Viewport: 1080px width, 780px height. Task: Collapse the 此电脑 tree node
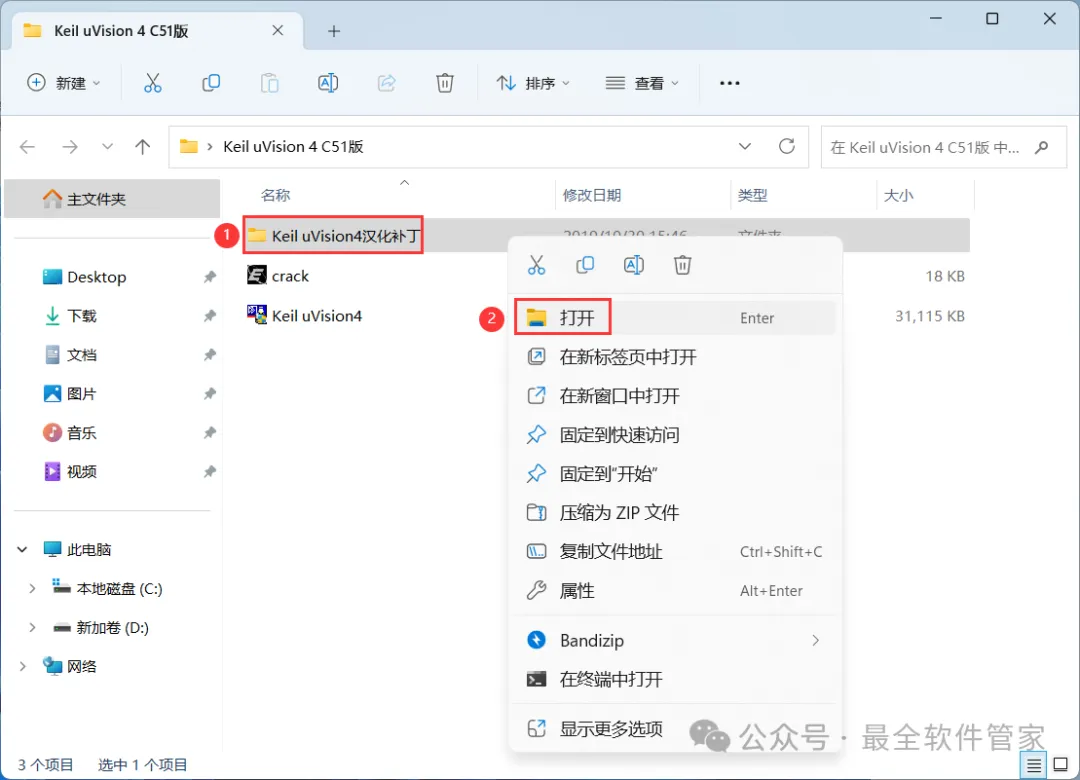click(x=22, y=550)
